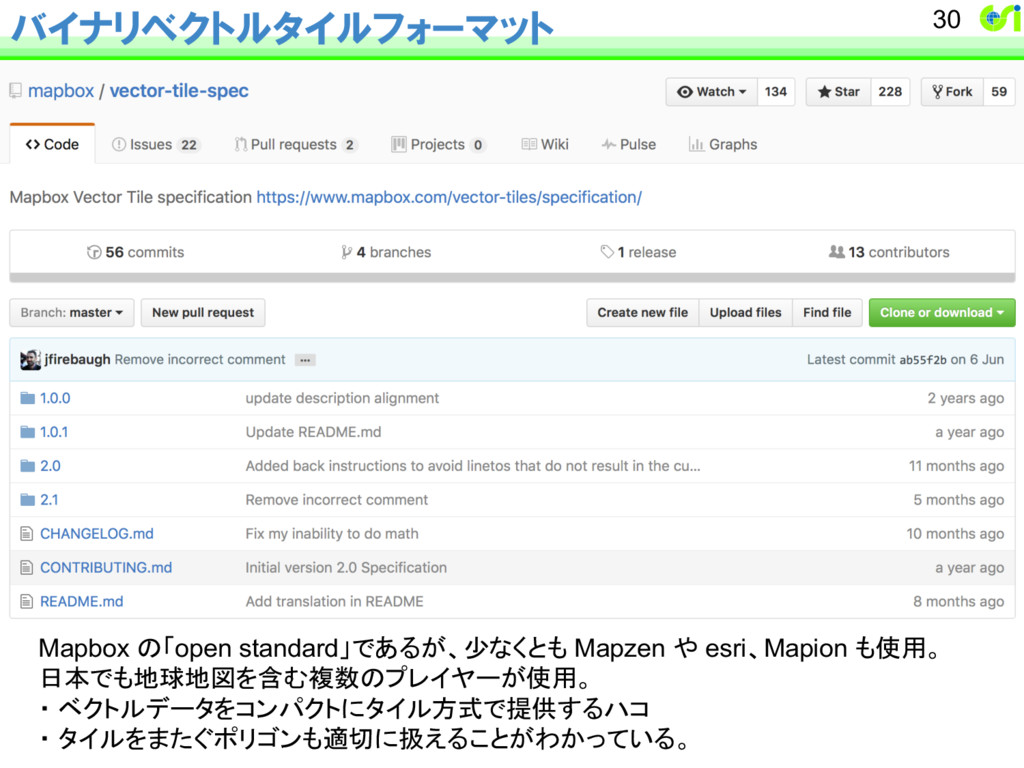The width and height of the screenshot is (1024, 768).
Task: View the 56 commits history
Action: (x=136, y=252)
